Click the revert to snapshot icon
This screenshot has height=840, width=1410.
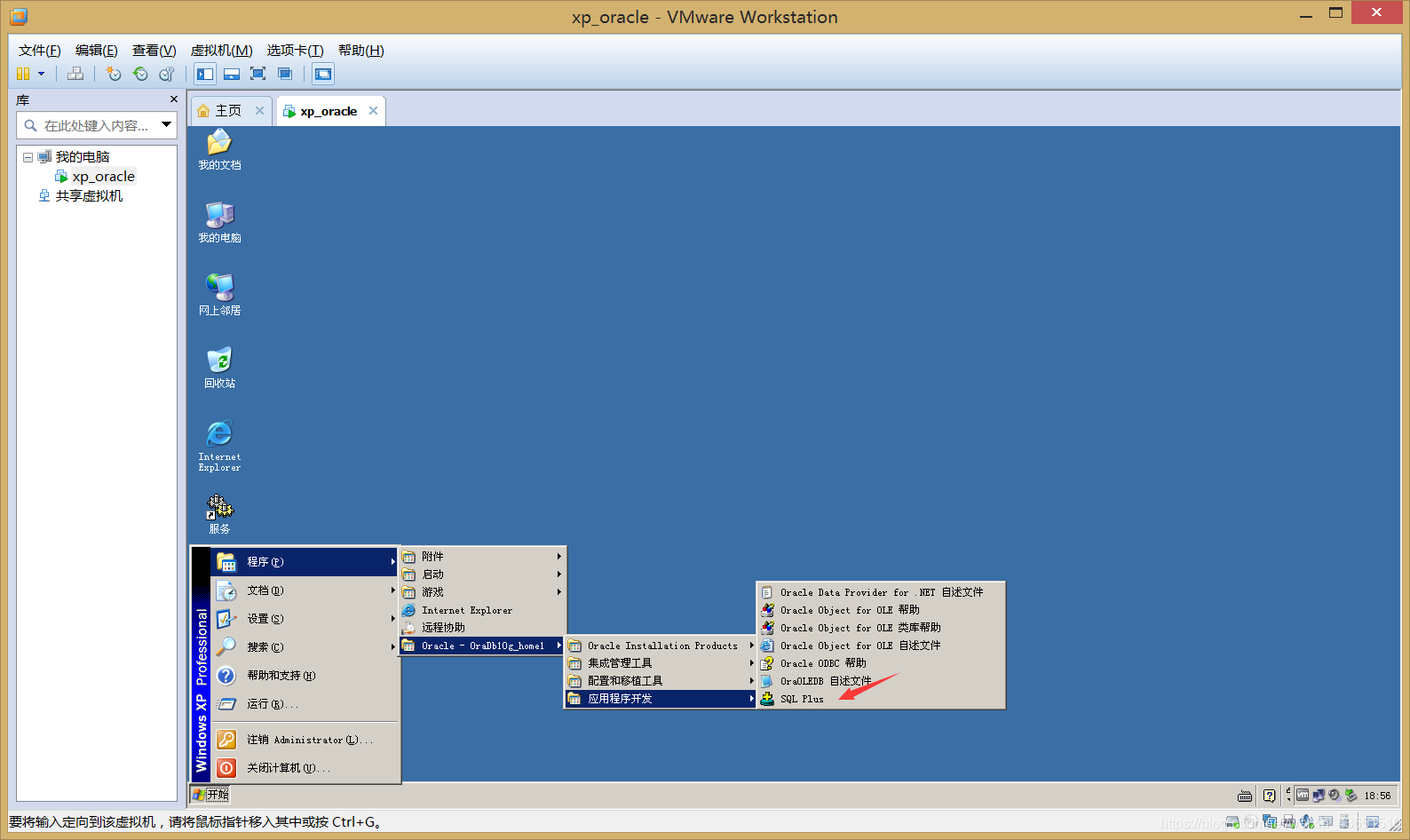139,74
